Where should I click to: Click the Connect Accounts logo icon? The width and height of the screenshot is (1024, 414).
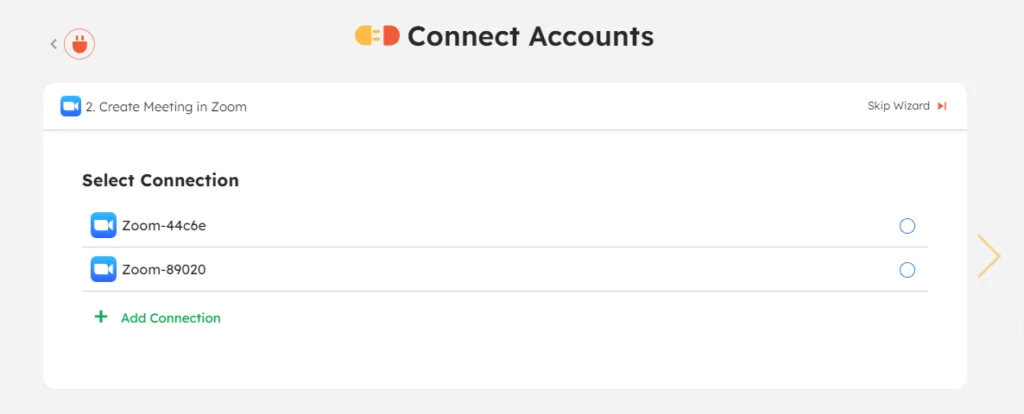pos(377,37)
